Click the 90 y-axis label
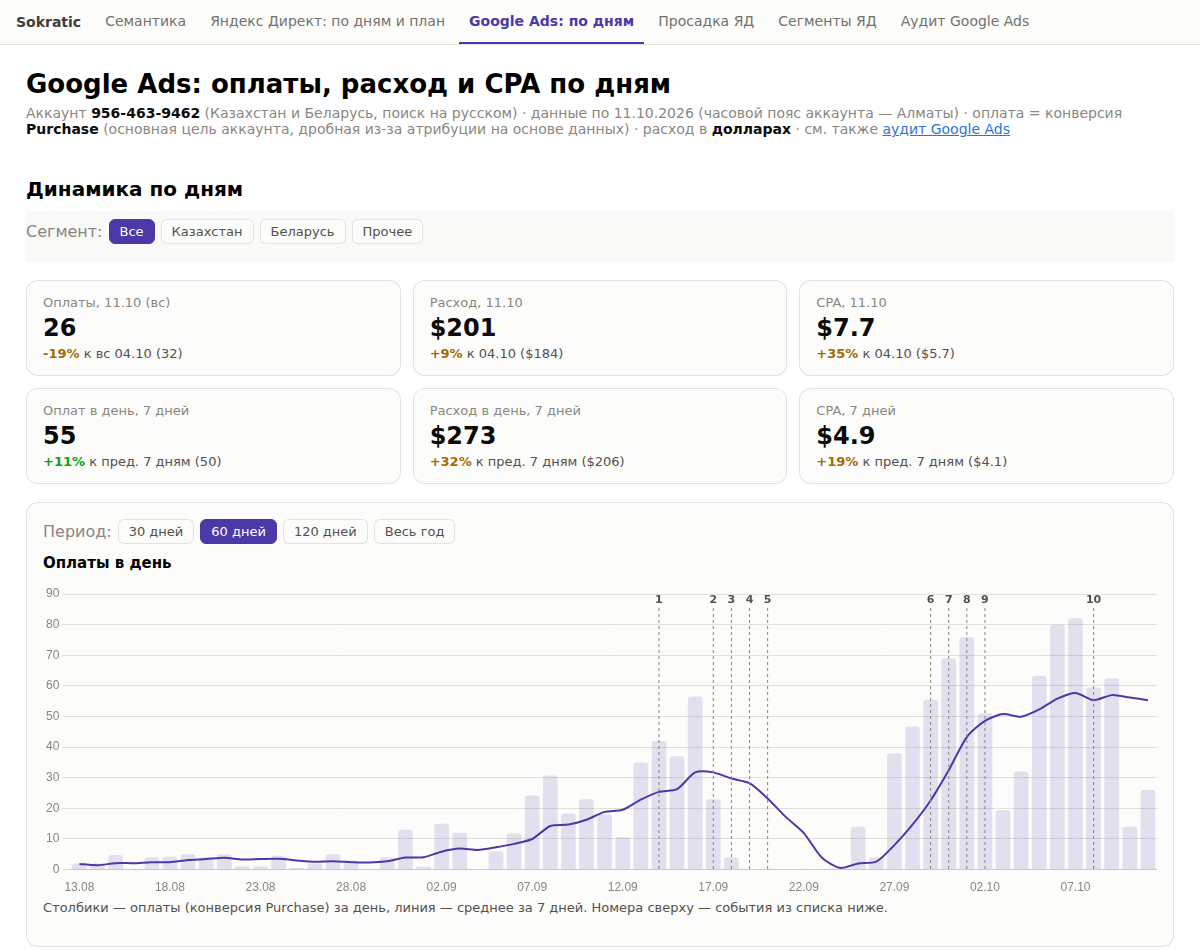The image size is (1200, 950). point(53,594)
